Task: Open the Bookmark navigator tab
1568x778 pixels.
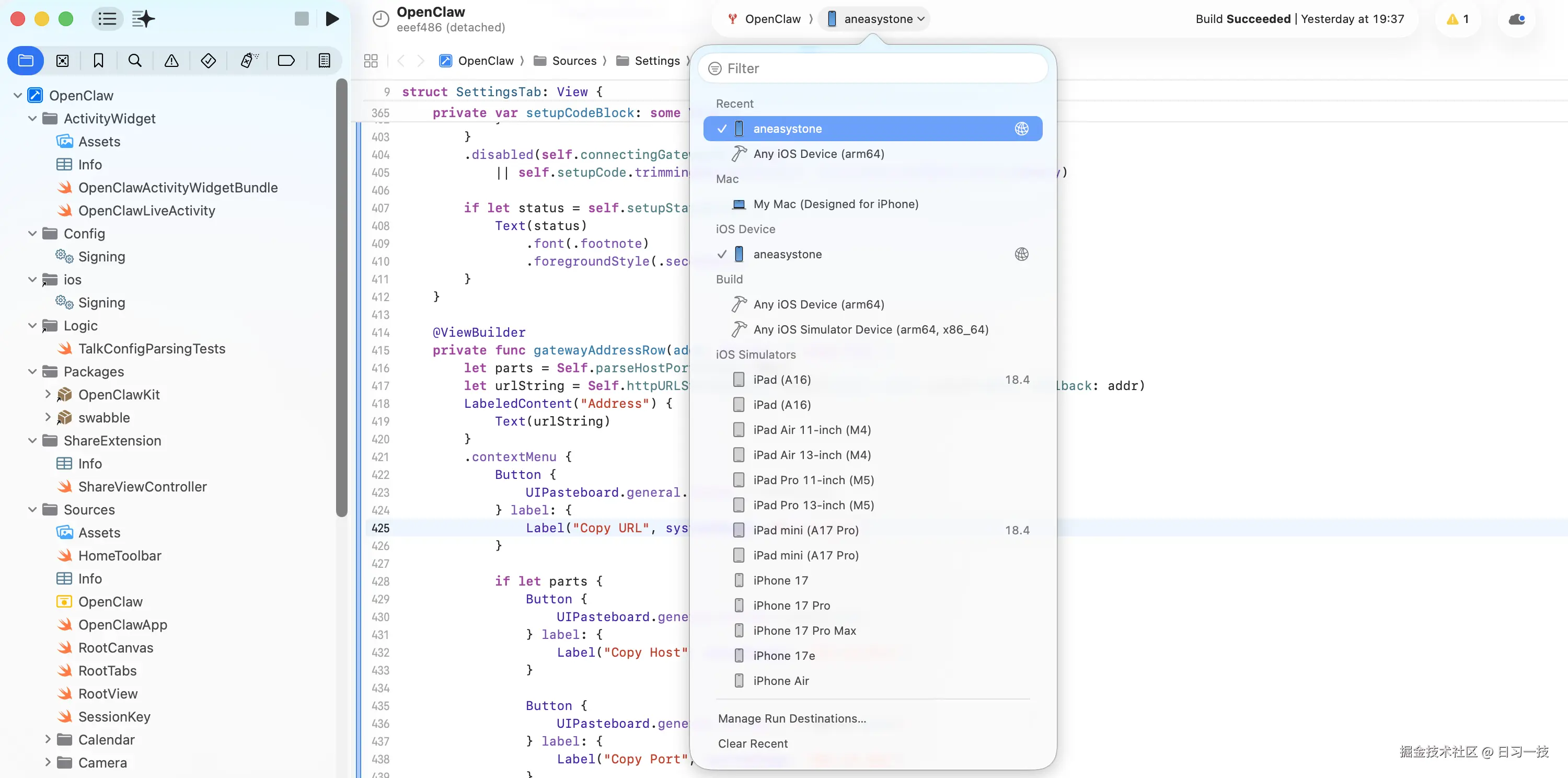Action: (98, 60)
